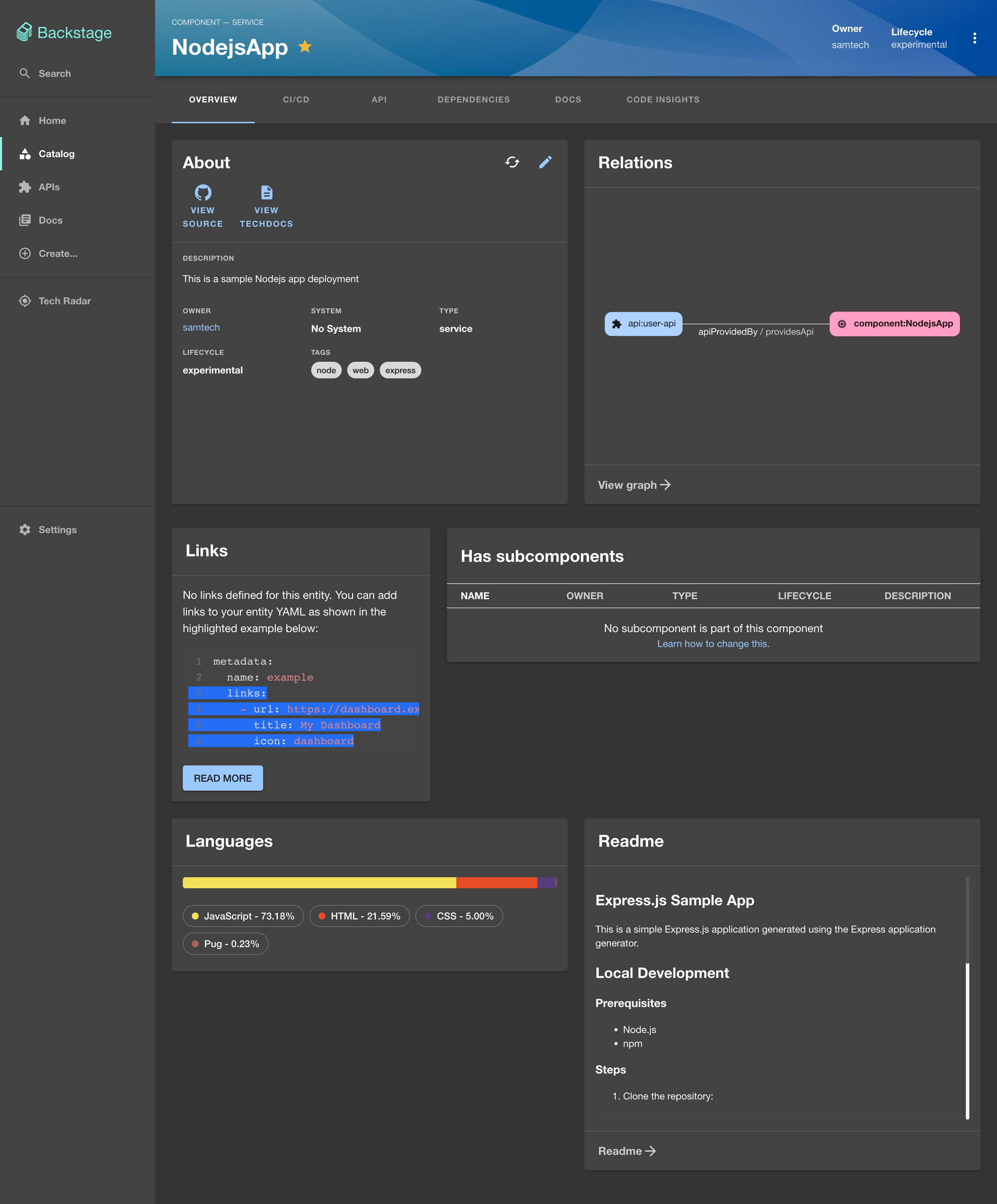Select the component:NodejsApp graph node
Viewport: 997px width, 1204px height.
pyautogui.click(x=895, y=324)
